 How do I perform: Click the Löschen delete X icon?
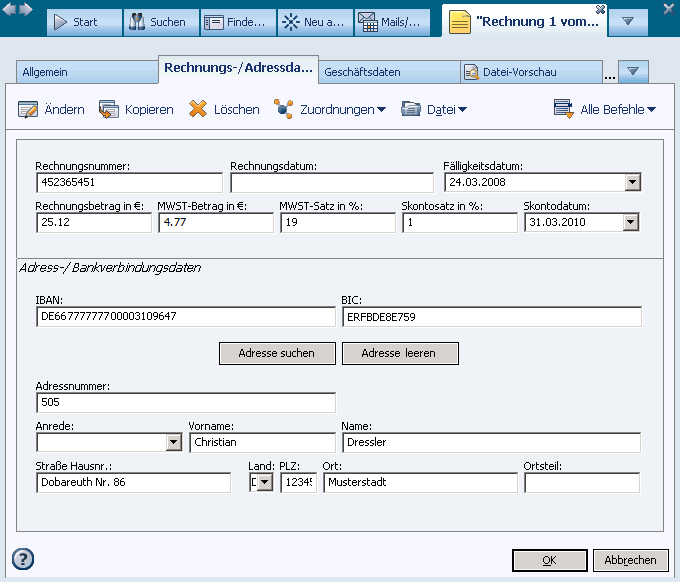point(198,109)
